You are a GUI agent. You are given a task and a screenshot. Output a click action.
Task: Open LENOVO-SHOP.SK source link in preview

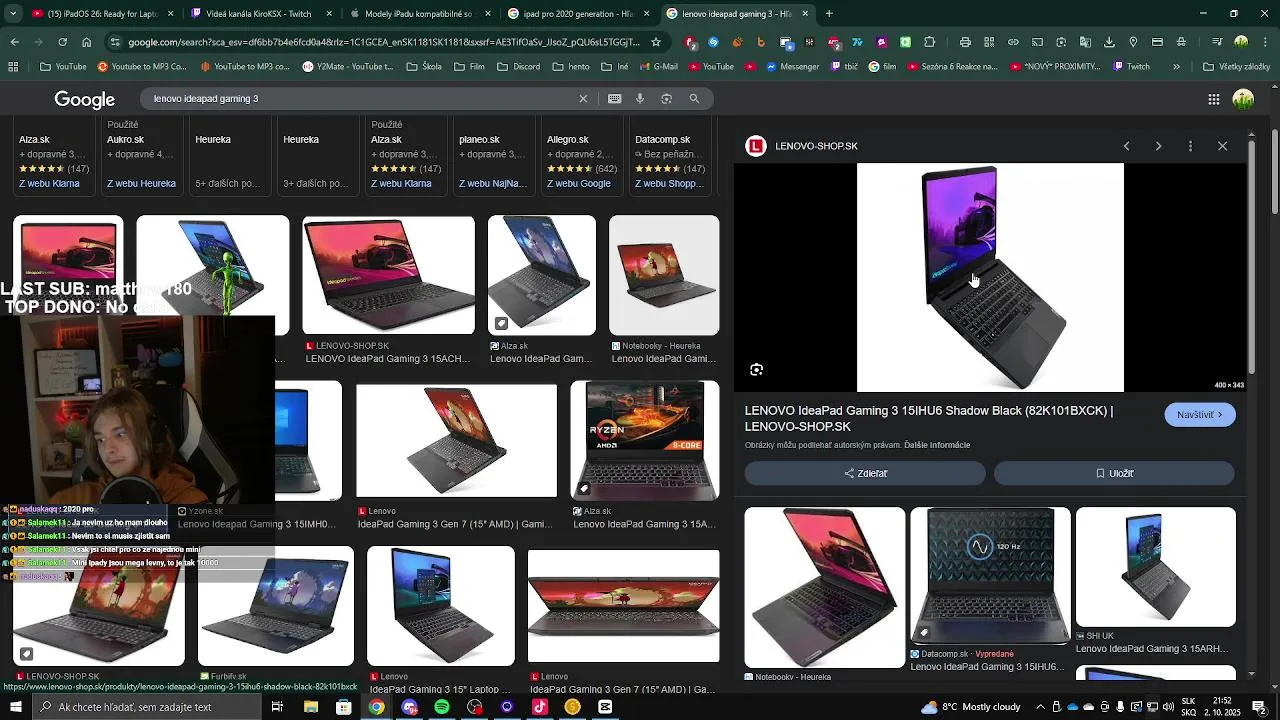[x=816, y=146]
